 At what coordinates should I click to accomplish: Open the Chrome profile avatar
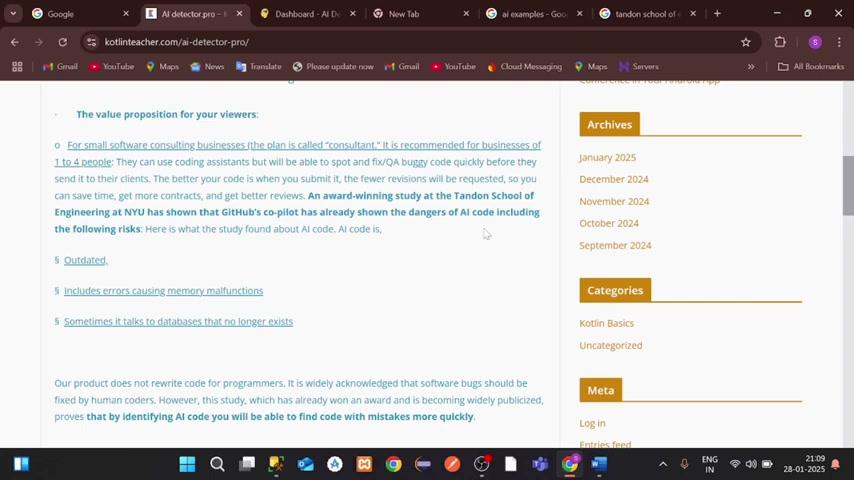[815, 42]
